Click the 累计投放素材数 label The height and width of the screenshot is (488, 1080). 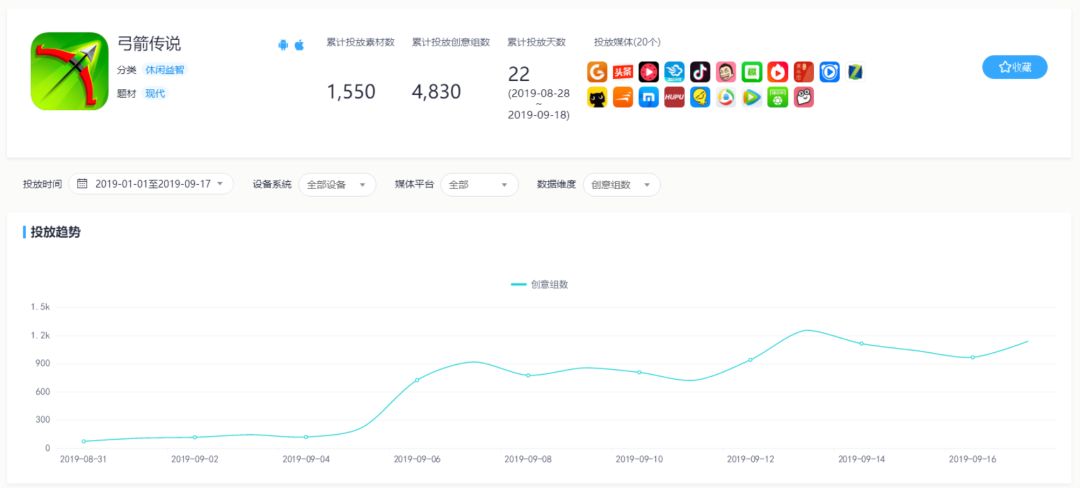click(x=360, y=42)
